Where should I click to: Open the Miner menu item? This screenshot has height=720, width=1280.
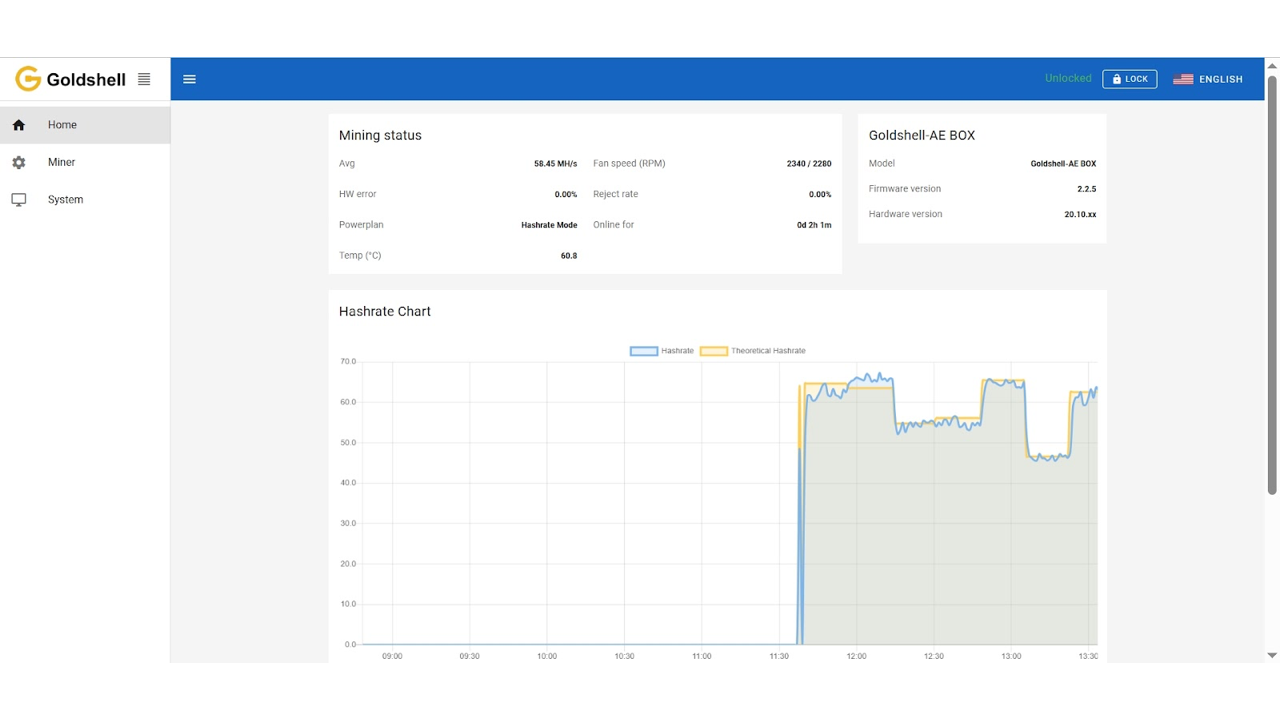[x=85, y=162]
